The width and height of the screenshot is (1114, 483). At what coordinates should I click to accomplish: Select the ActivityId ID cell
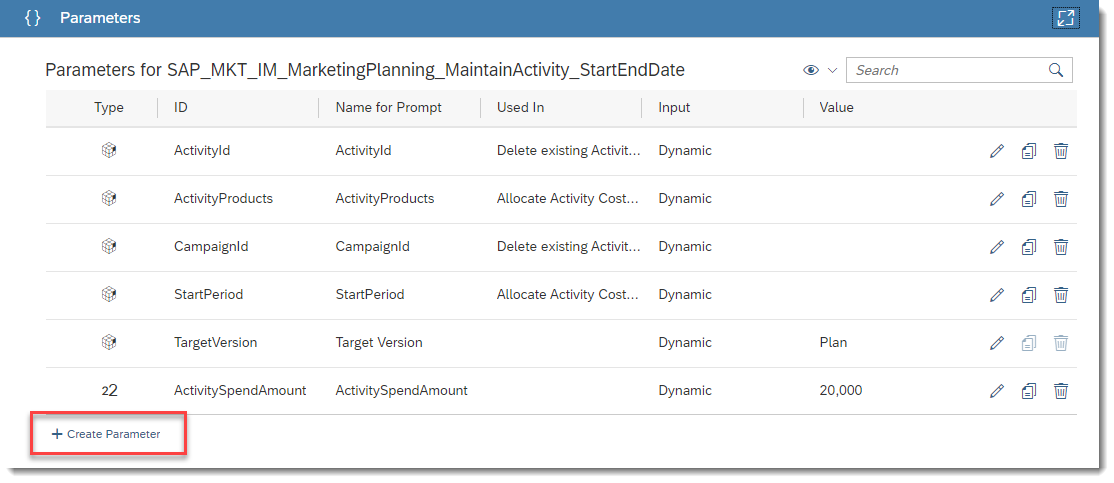202,151
